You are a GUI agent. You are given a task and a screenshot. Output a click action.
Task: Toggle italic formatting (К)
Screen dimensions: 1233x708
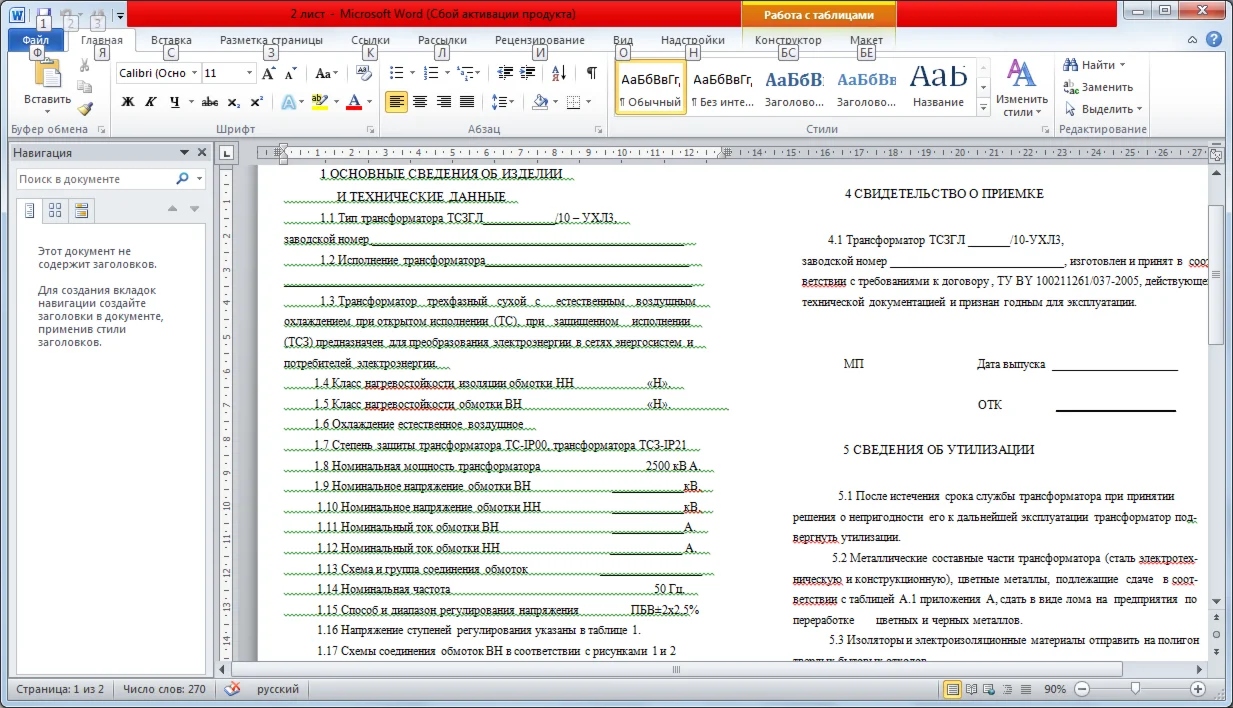[x=151, y=102]
